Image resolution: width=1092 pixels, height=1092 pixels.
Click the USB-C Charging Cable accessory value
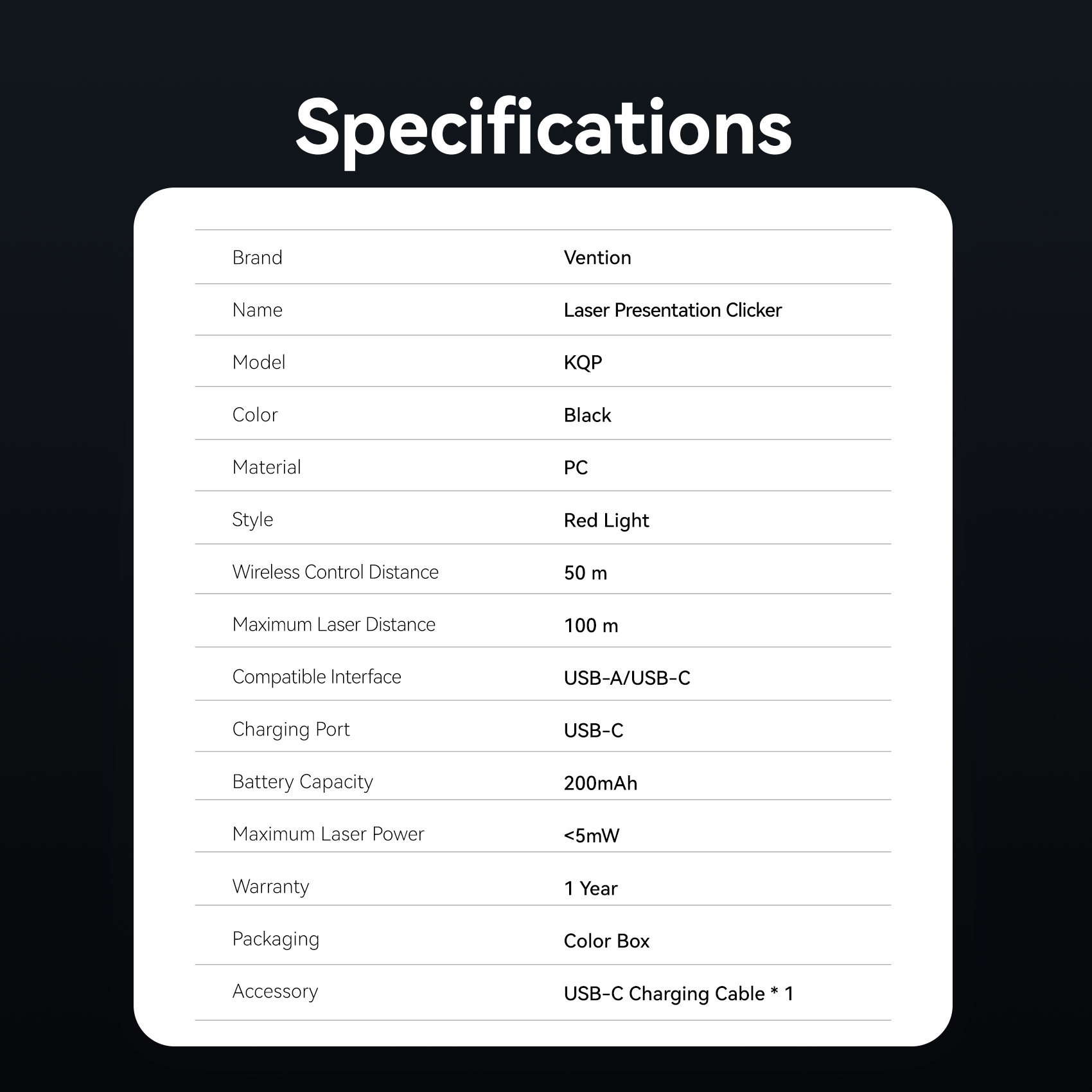point(678,994)
